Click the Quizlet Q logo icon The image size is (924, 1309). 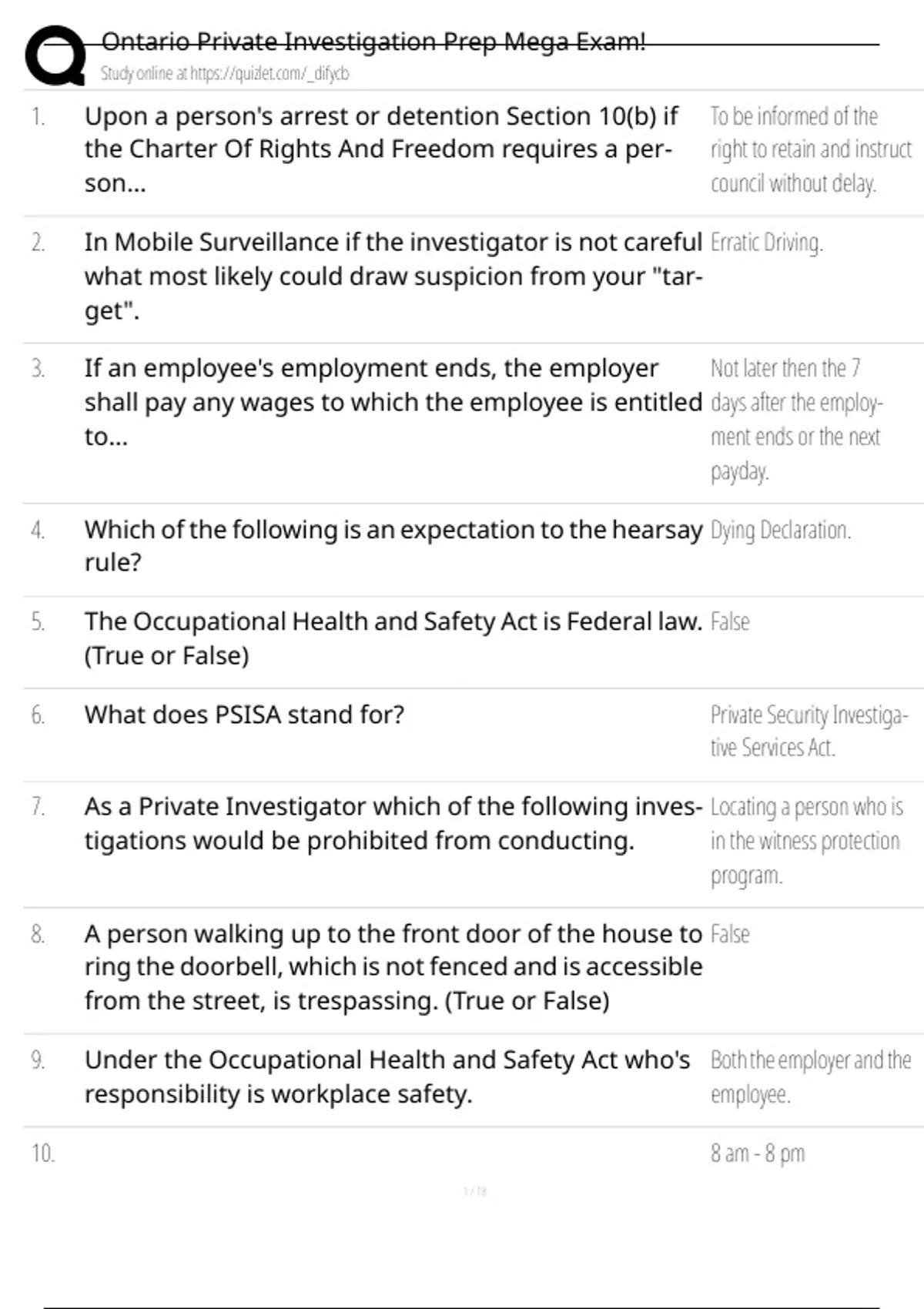coord(55,55)
